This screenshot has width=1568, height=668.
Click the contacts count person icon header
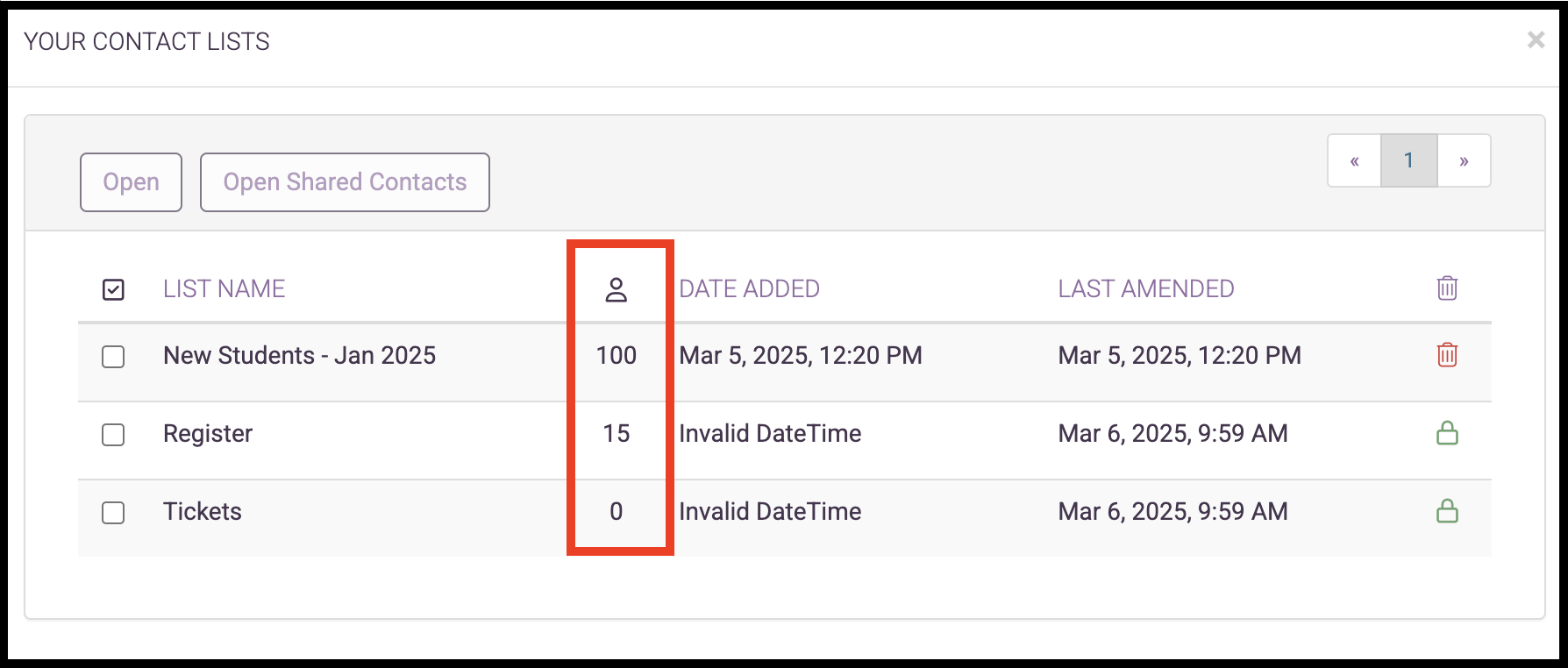(x=617, y=289)
